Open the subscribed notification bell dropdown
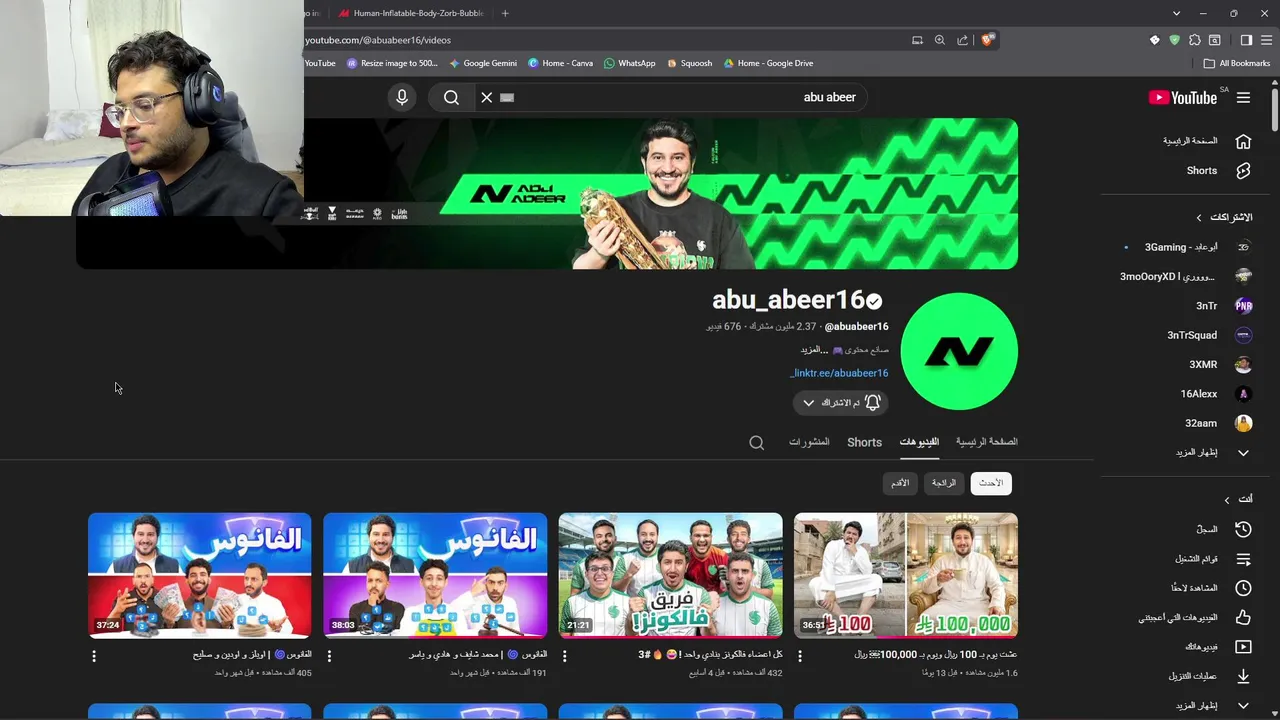Image resolution: width=1280 pixels, height=720 pixels. coord(841,402)
